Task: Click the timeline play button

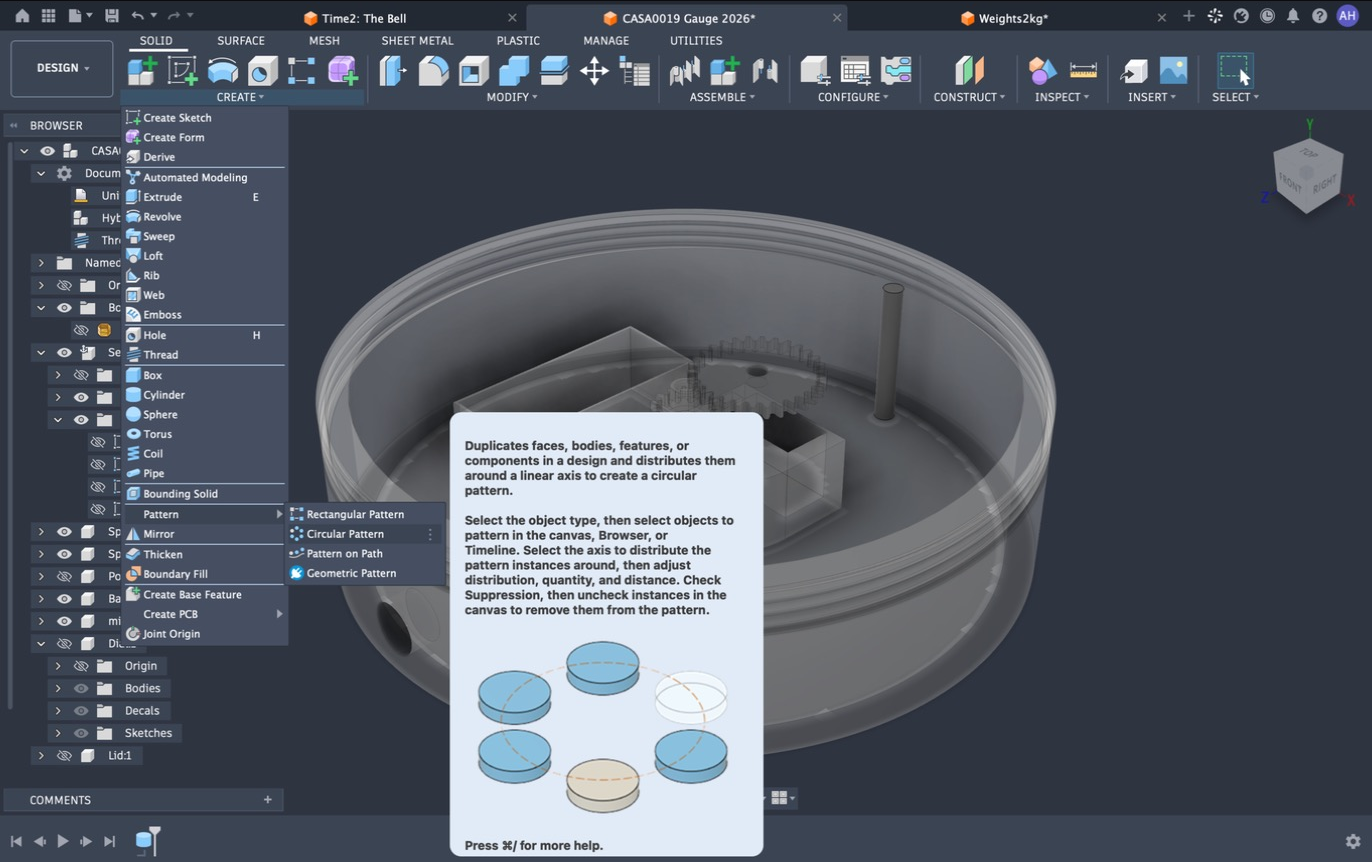Action: [62, 841]
